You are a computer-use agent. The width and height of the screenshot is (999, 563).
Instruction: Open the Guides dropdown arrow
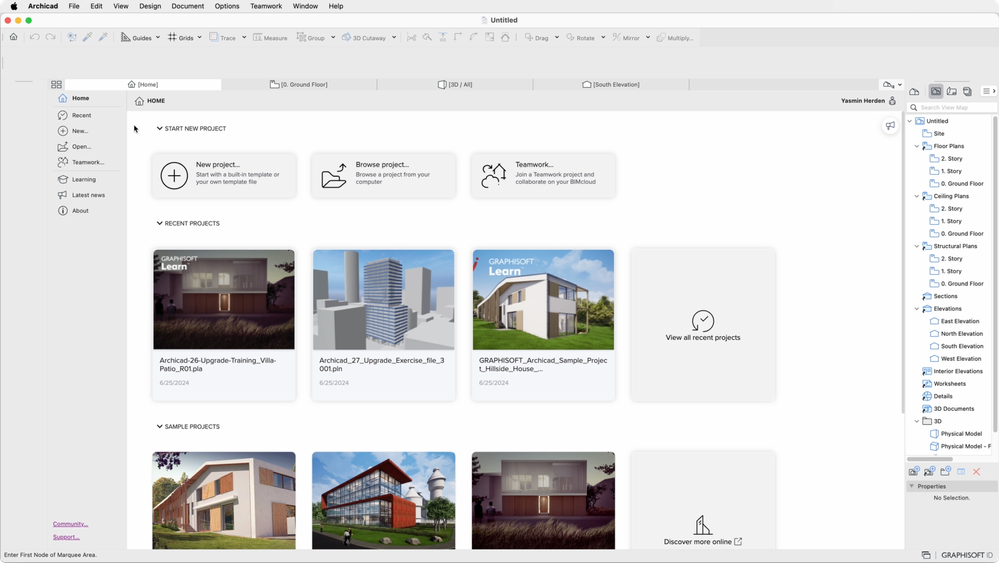point(158,37)
